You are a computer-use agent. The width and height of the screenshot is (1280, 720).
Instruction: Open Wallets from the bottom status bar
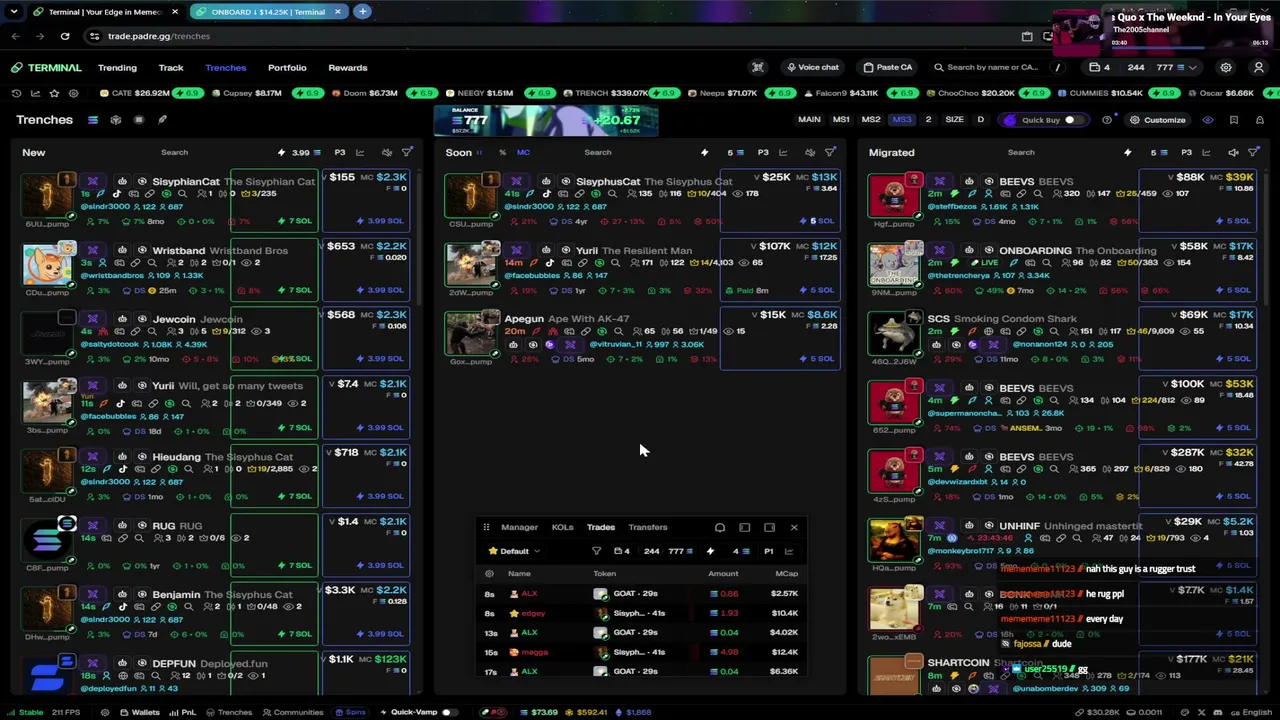click(140, 712)
